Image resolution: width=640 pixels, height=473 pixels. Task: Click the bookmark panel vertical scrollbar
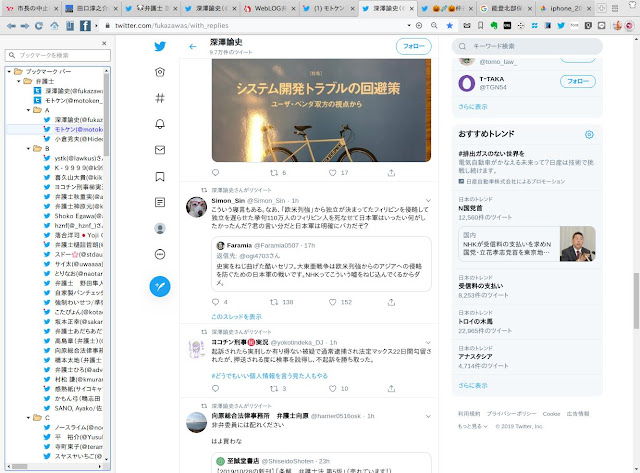point(107,114)
